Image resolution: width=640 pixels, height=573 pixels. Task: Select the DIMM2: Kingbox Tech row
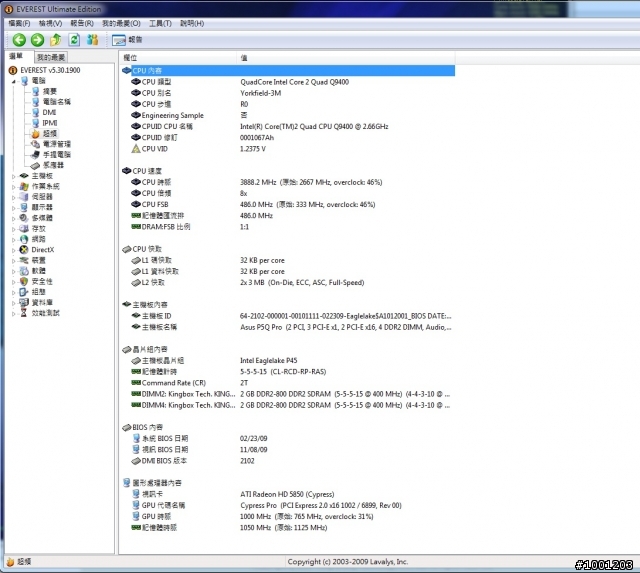(x=288, y=394)
